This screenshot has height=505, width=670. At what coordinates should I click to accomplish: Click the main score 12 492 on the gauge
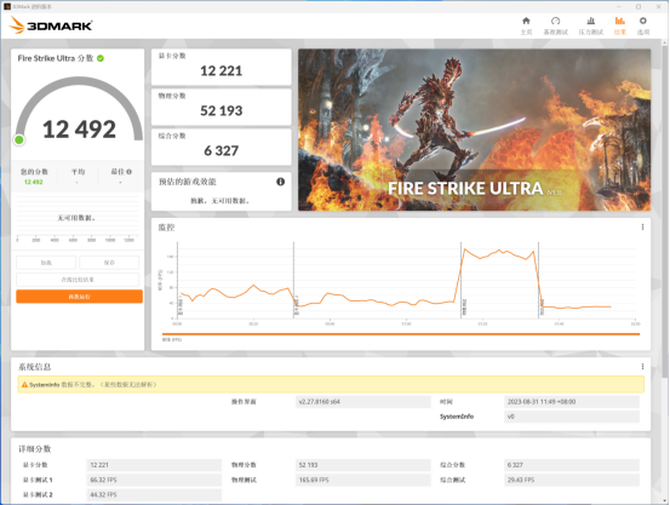pyautogui.click(x=79, y=129)
